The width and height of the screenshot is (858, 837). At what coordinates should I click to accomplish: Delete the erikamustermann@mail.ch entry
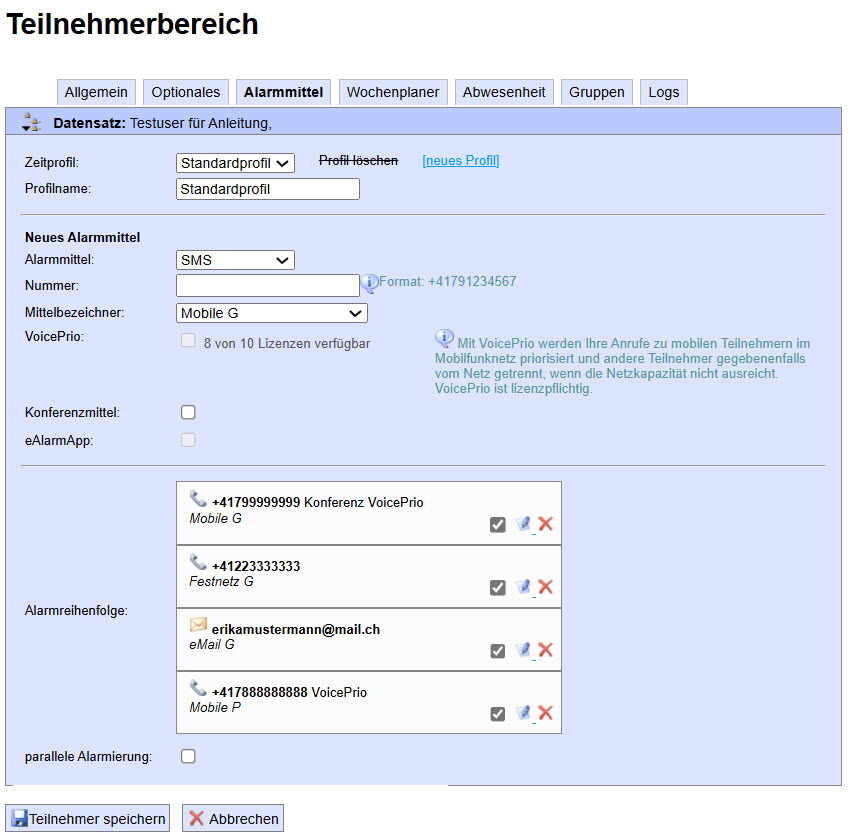tap(546, 650)
